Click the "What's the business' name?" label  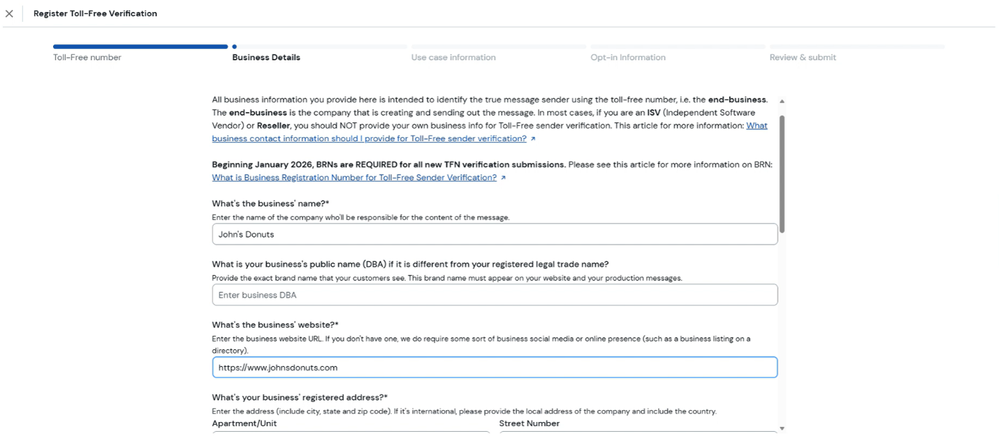[271, 203]
